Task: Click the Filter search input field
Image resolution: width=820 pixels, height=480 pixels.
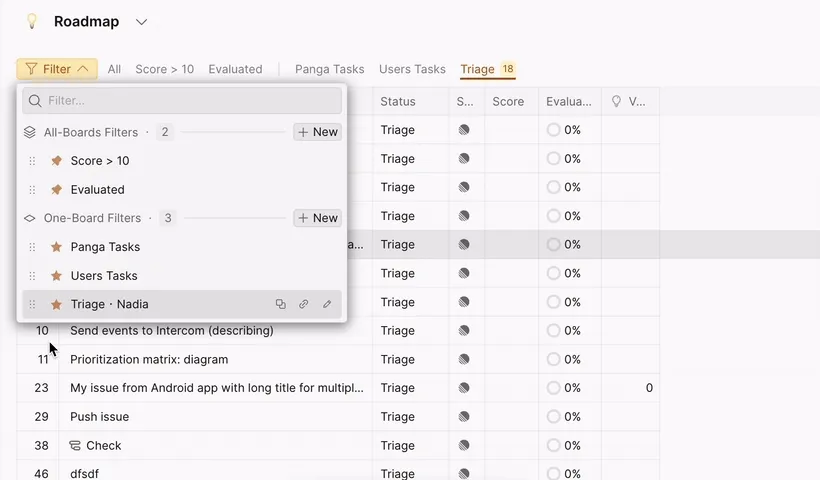Action: tap(190, 101)
